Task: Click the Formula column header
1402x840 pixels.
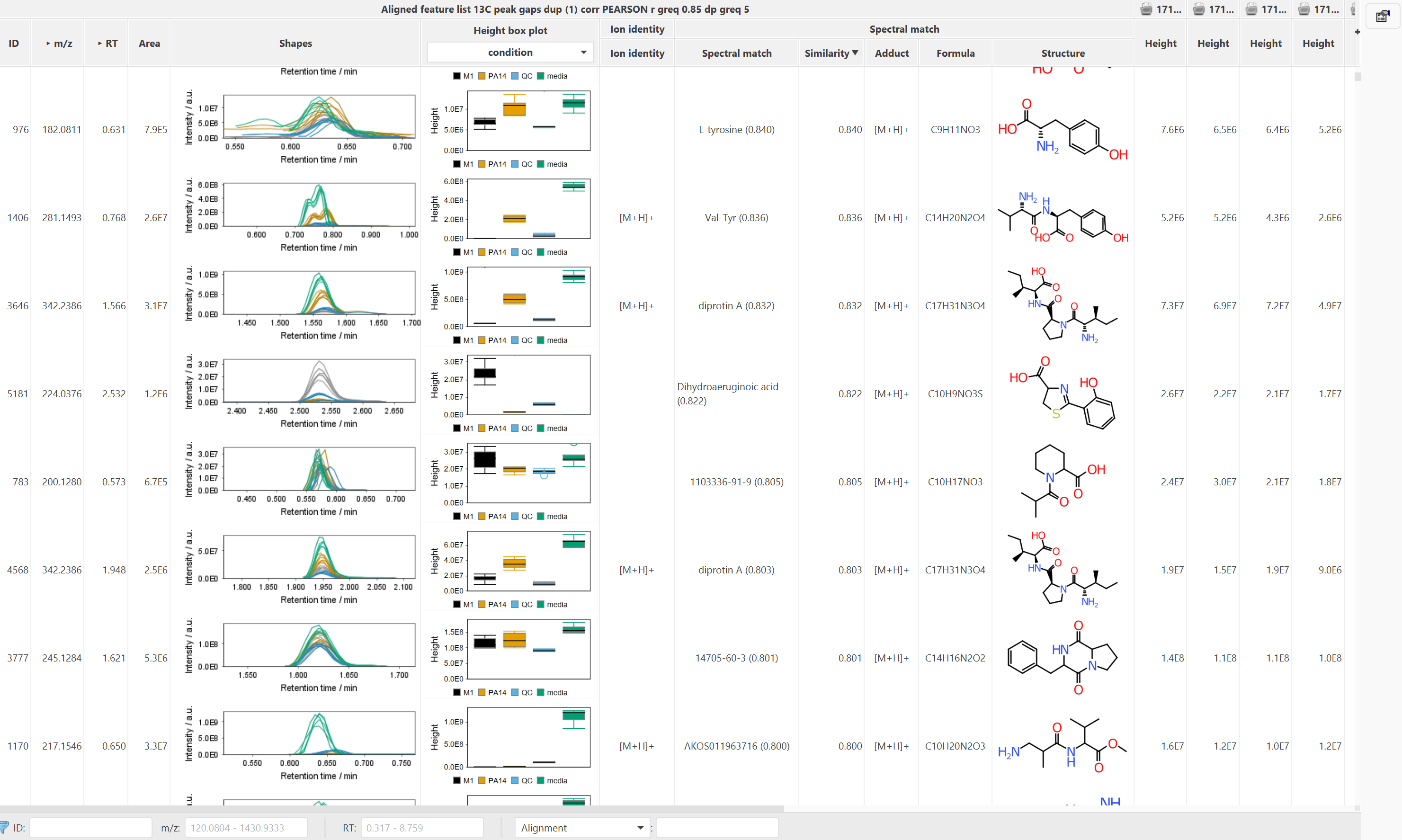Action: point(955,53)
